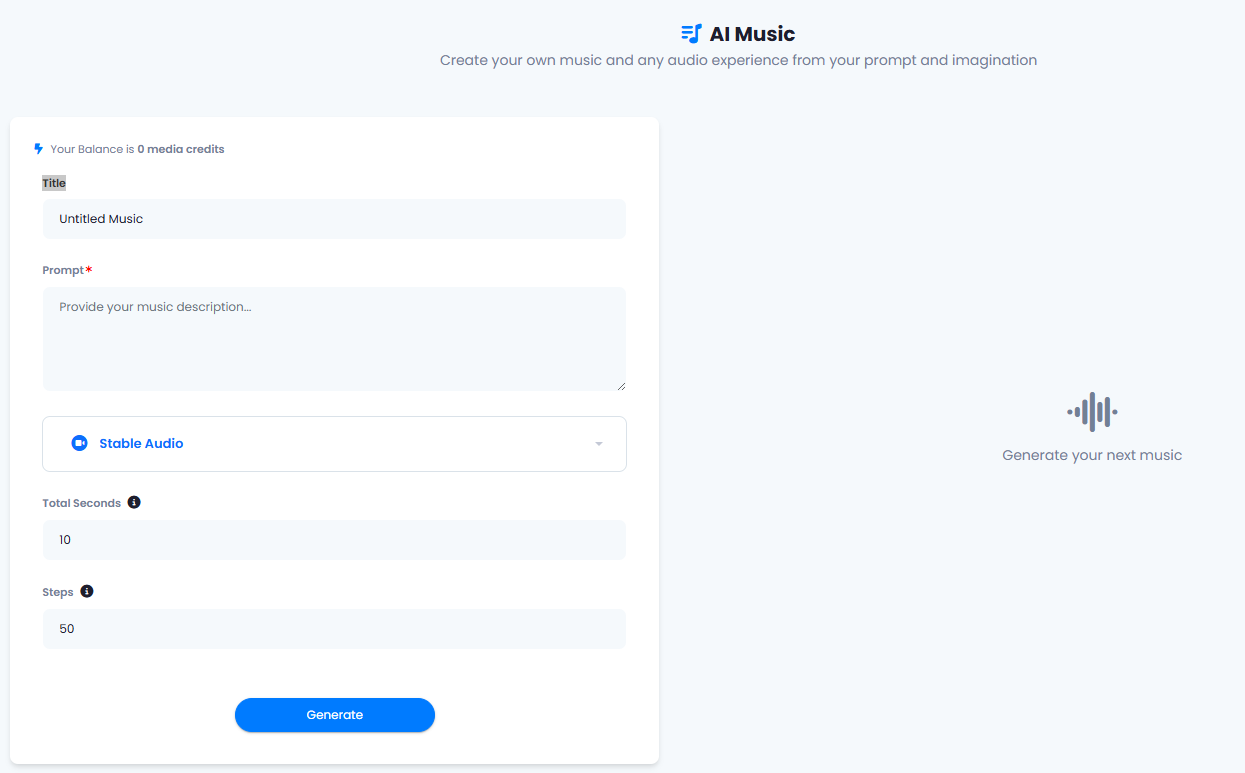Open the Stable Audio model selector
Image resolution: width=1245 pixels, height=773 pixels.
334,444
